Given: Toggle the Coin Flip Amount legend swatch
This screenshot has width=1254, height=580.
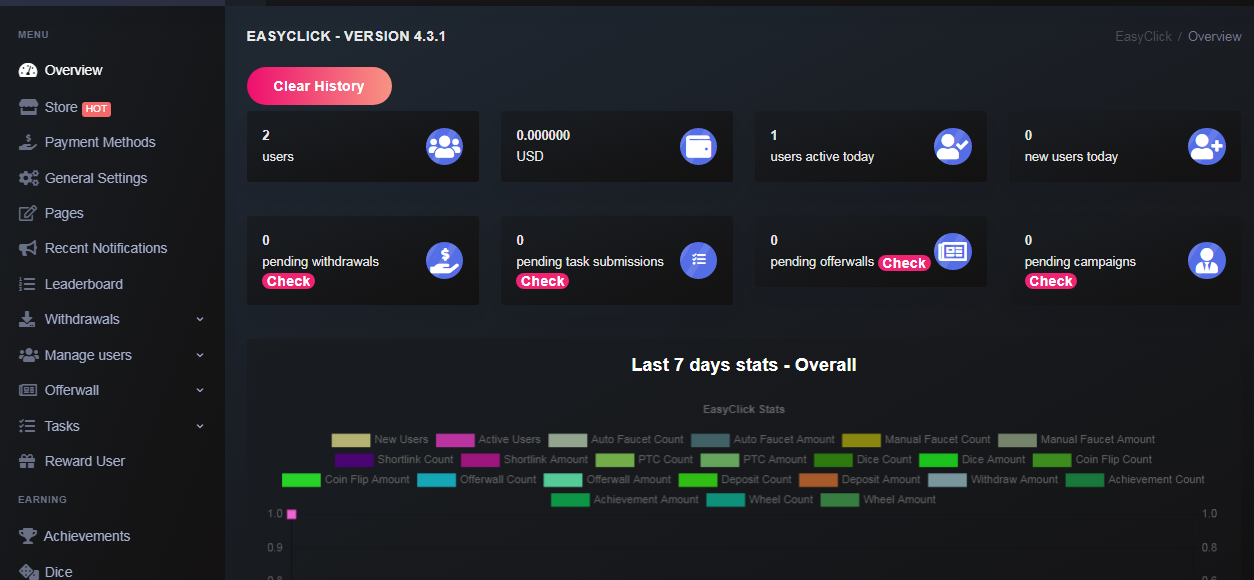Looking at the screenshot, I should tap(301, 480).
